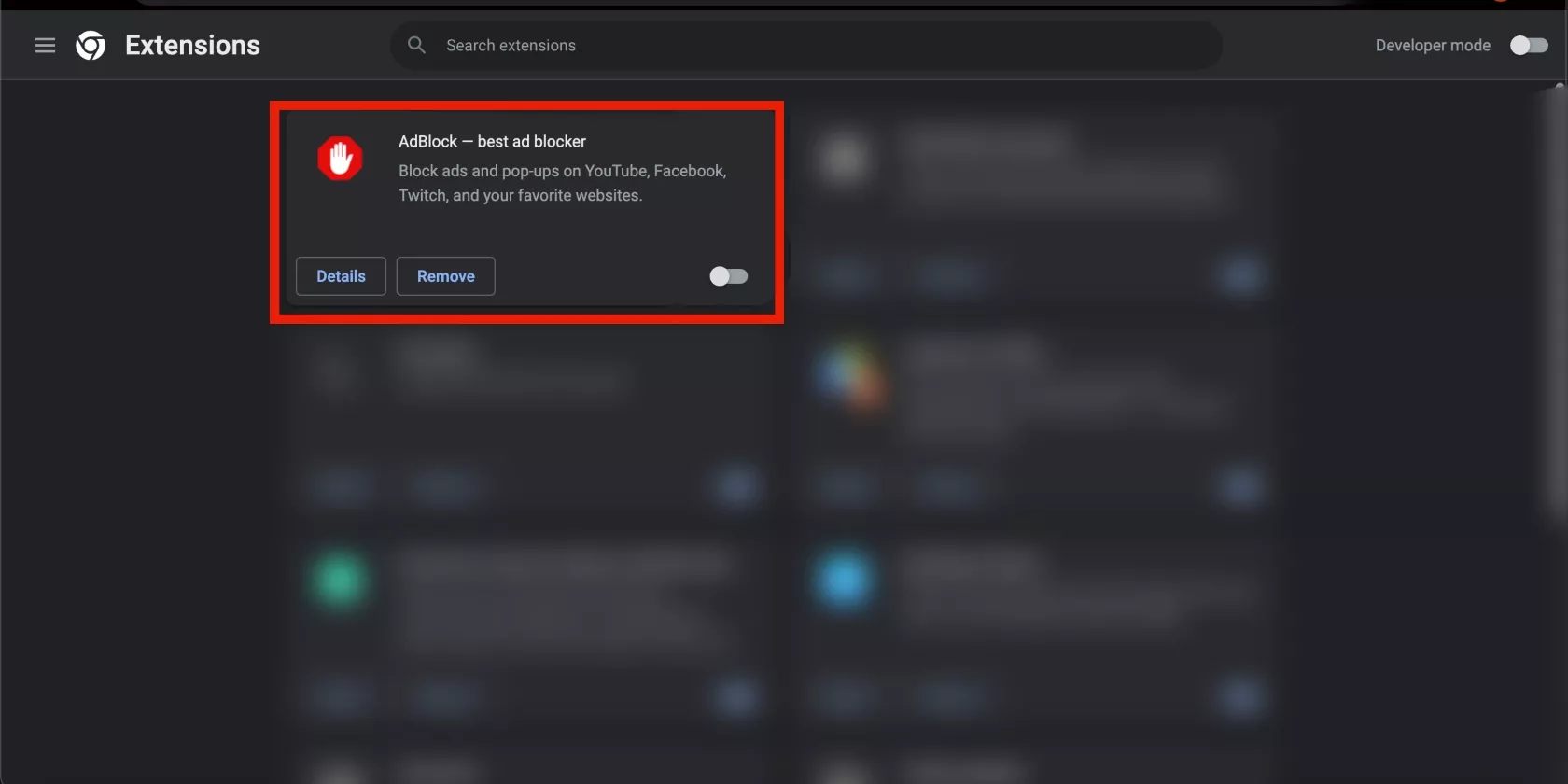Click the multicolored extension icon

(x=847, y=376)
